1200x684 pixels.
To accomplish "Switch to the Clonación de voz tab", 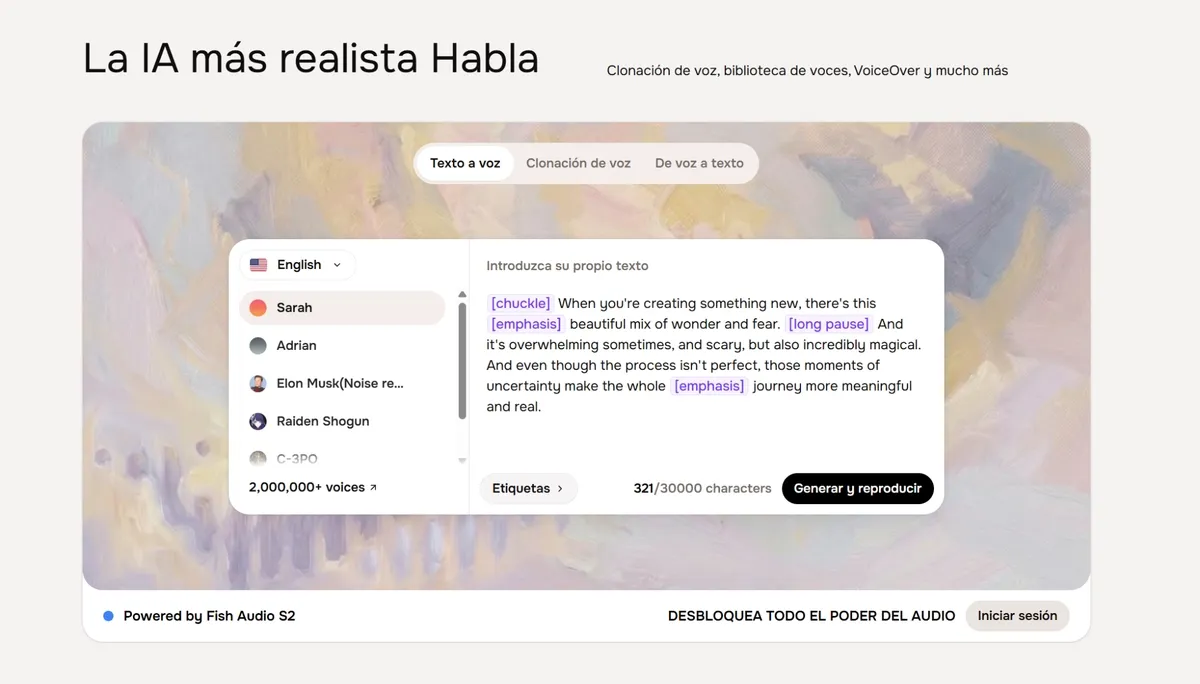I will (578, 163).
